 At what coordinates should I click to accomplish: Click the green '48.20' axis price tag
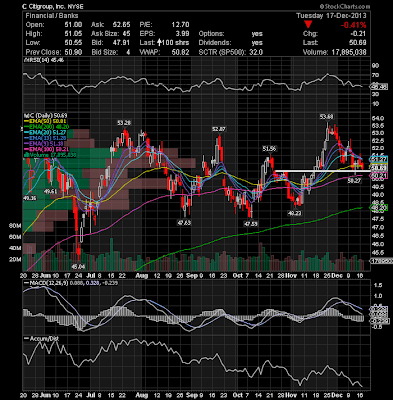tap(379, 208)
